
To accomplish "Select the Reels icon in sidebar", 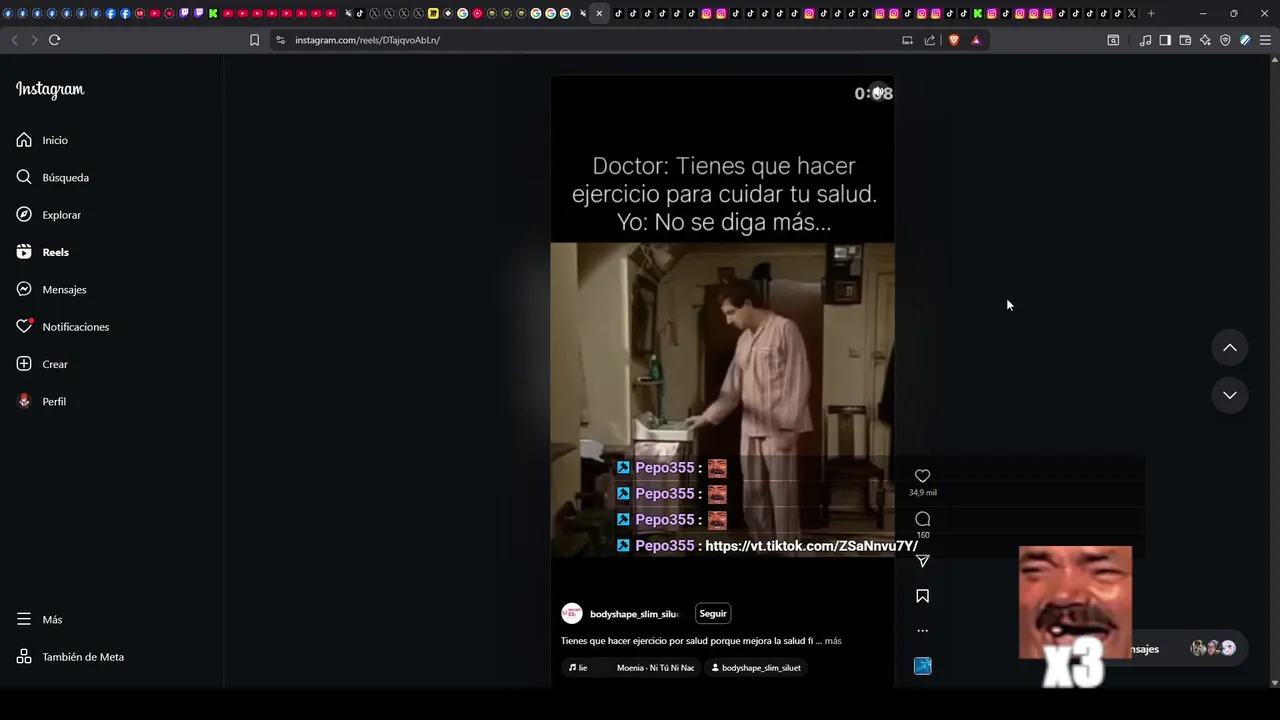I will tap(24, 252).
